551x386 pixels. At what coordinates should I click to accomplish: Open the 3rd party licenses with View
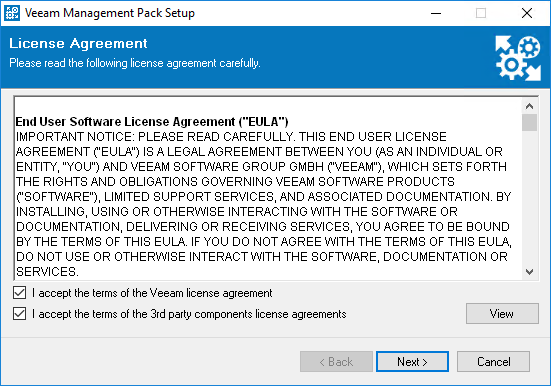(x=502, y=314)
